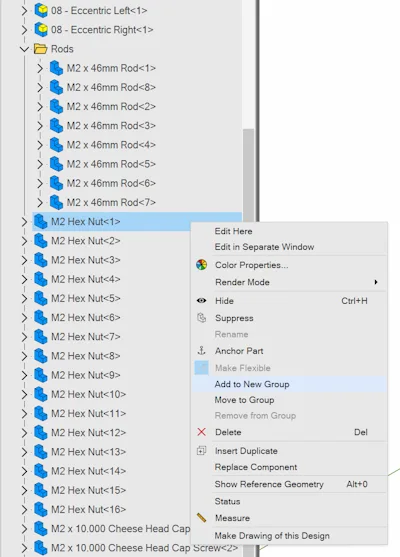Image resolution: width=400 pixels, height=557 pixels.
Task: Collapse the Rods folder
Action: tap(24, 49)
